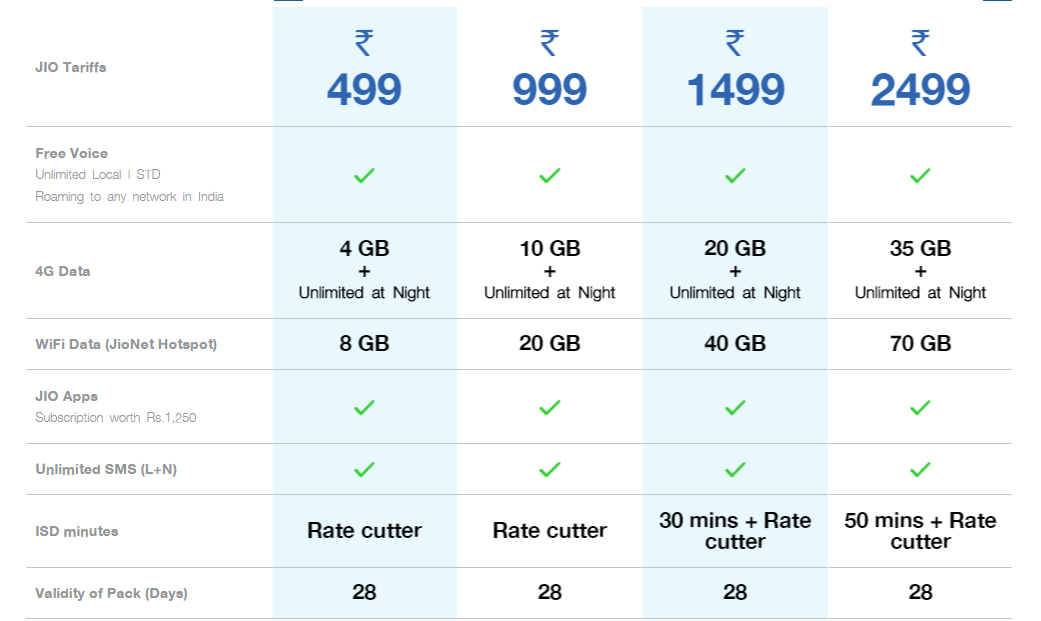Click the 50 mins + Rate cutter cell

coord(920,531)
